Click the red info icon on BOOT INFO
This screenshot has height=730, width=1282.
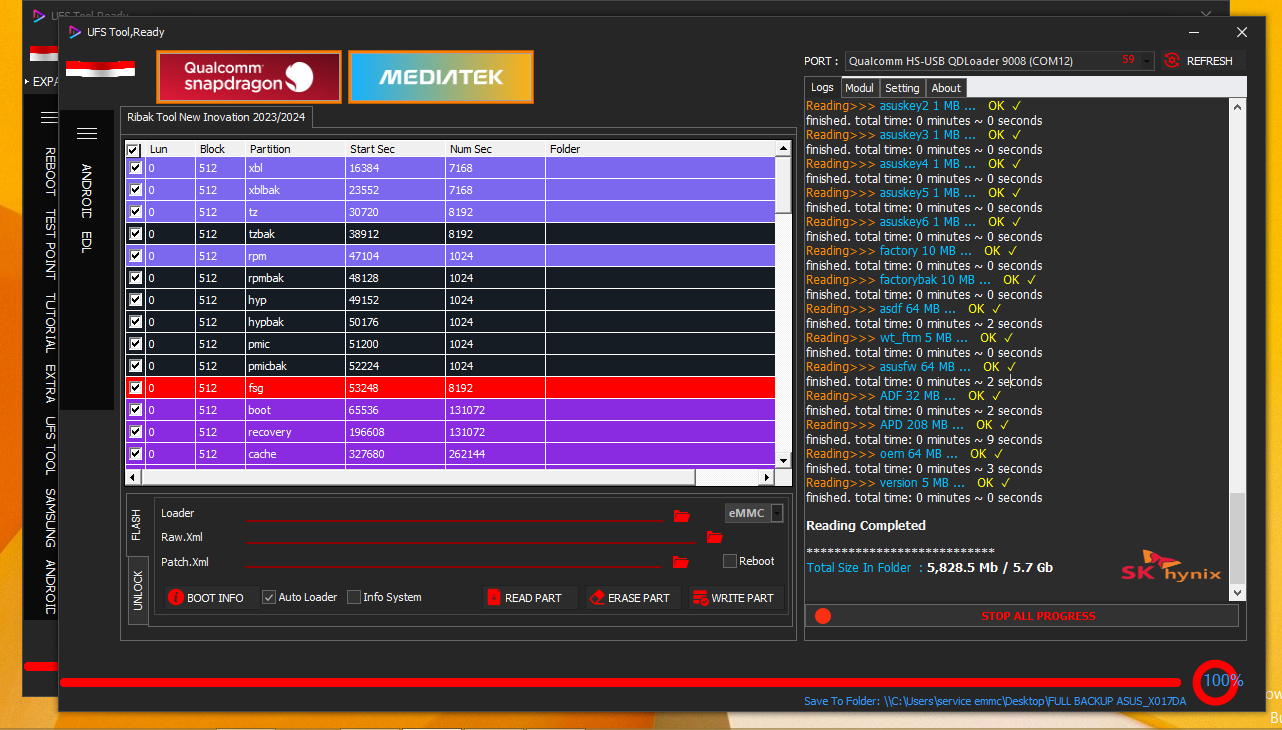176,598
